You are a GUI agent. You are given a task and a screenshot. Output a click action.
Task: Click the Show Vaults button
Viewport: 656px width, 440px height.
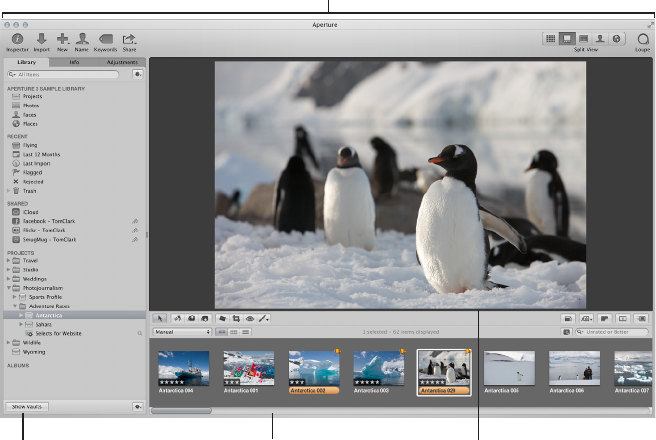(27, 407)
